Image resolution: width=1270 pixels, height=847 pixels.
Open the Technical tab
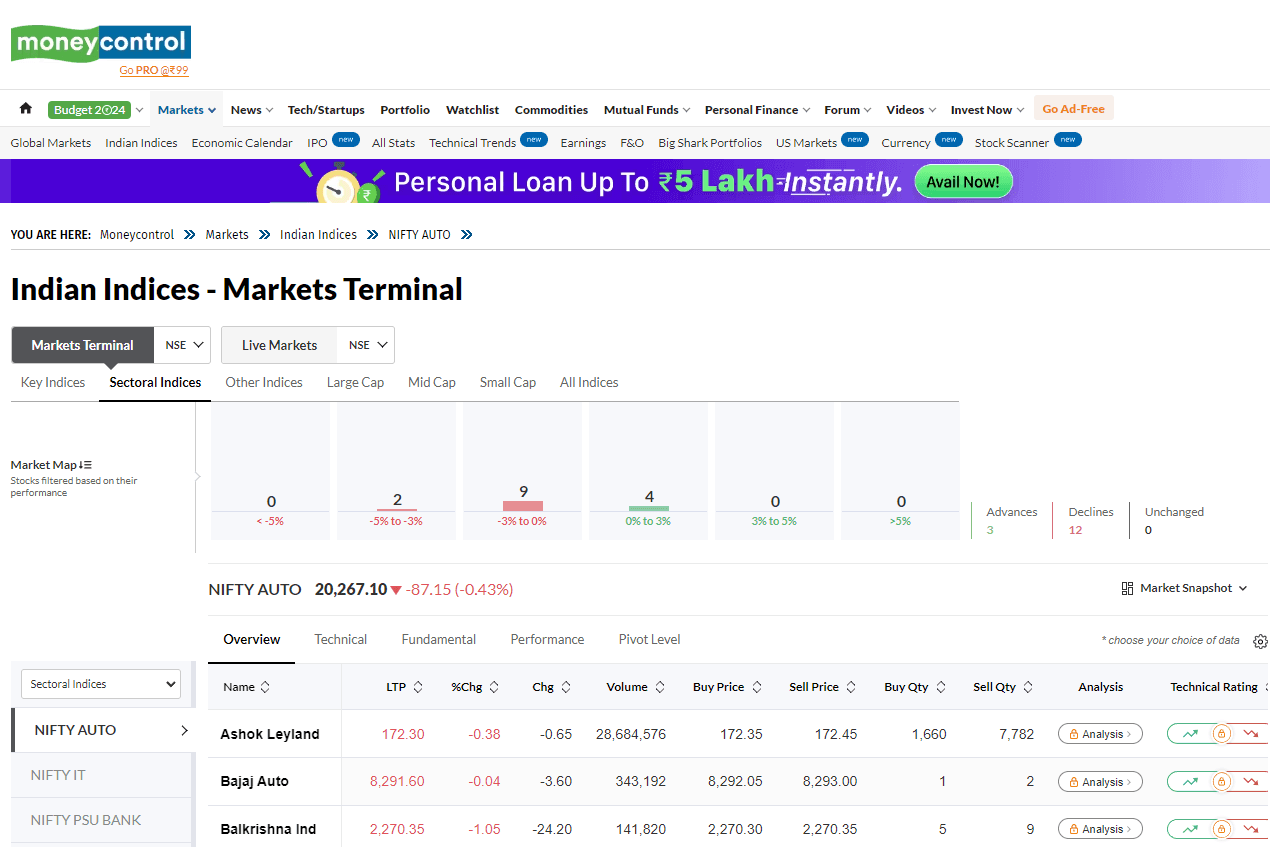point(341,639)
